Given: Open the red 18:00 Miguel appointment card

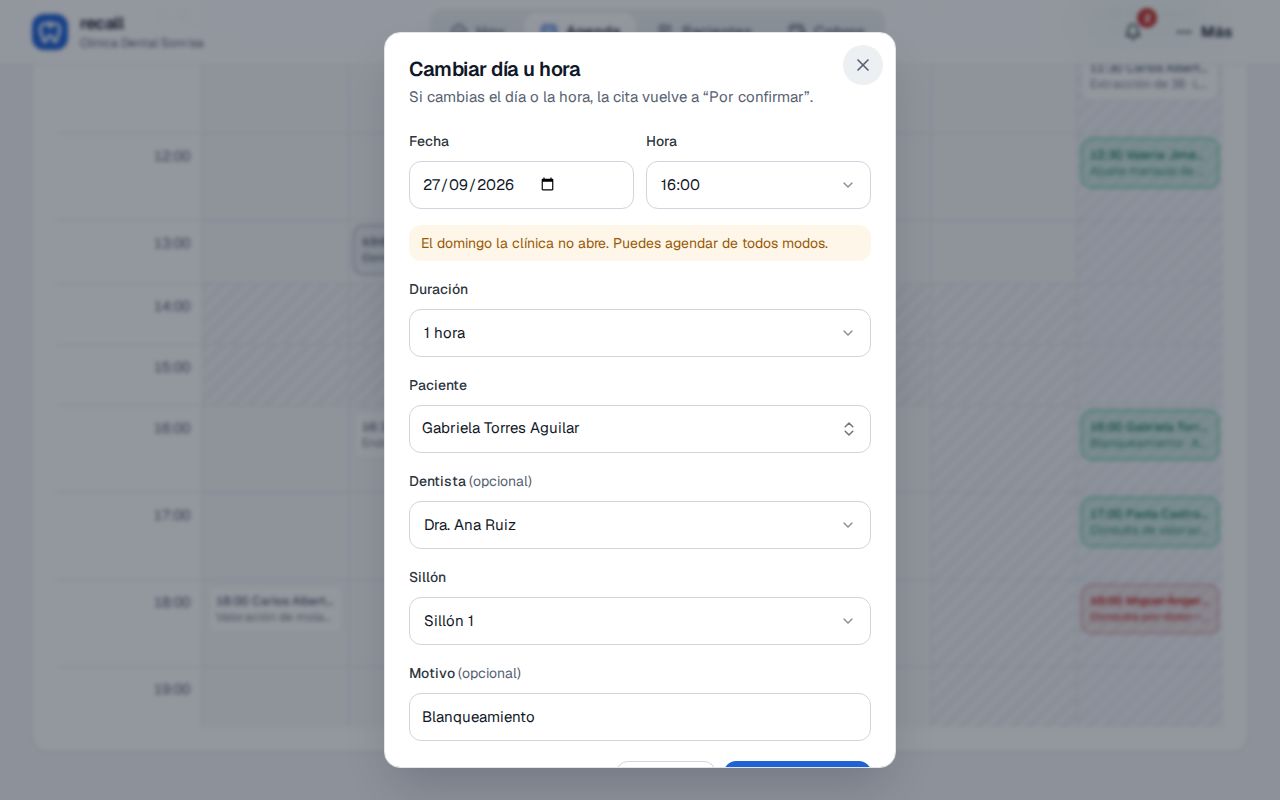Looking at the screenshot, I should [1150, 609].
